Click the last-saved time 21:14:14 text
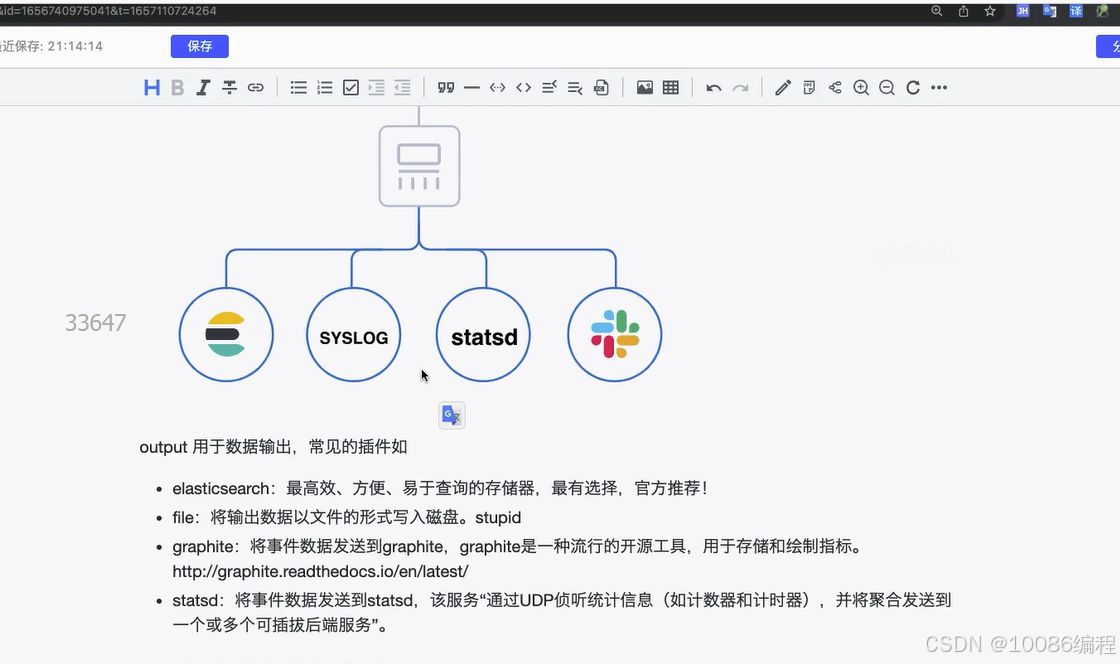Viewport: 1120px width, 664px height. (75, 46)
